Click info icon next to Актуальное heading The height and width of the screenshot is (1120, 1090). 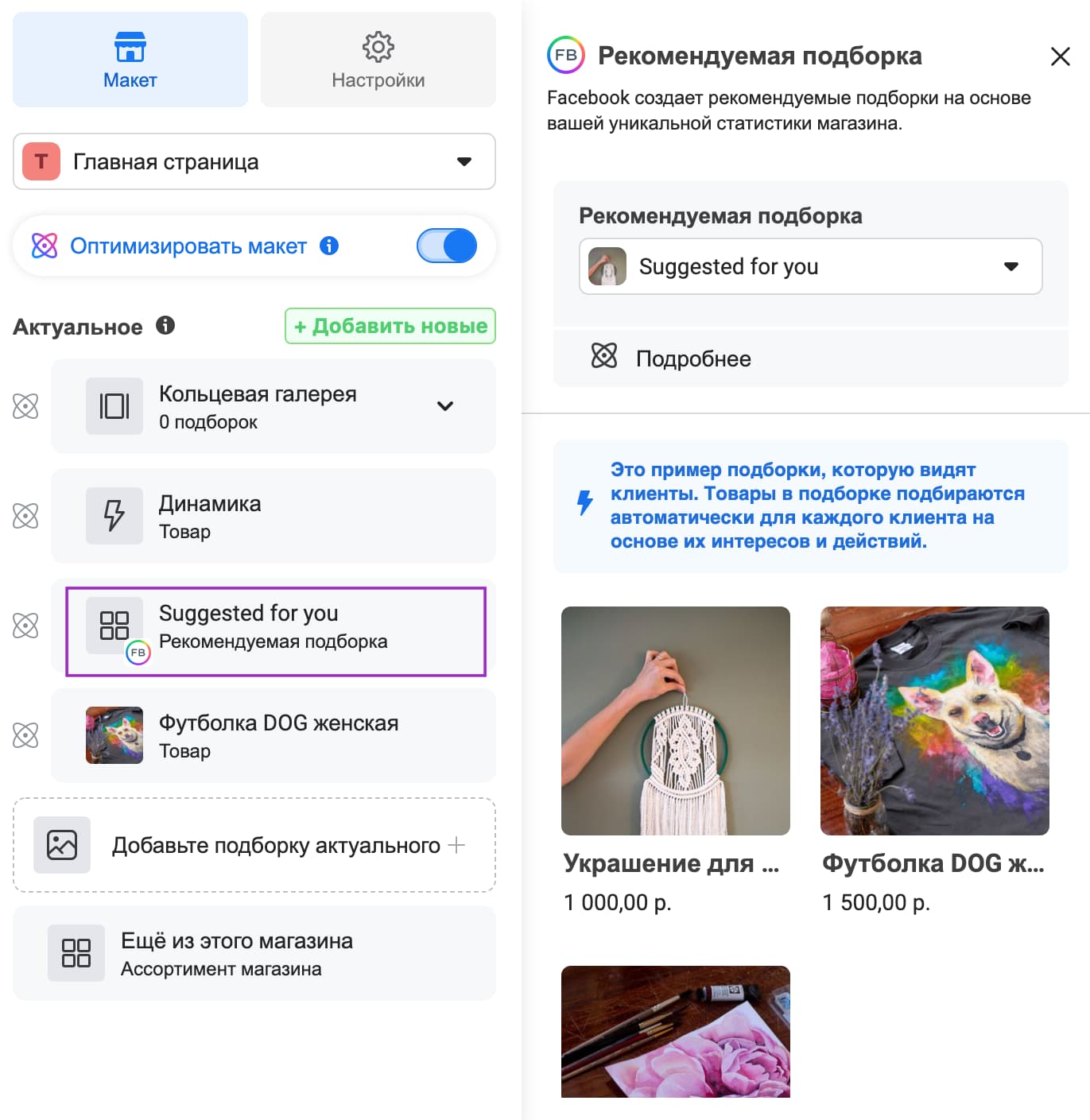click(x=165, y=325)
